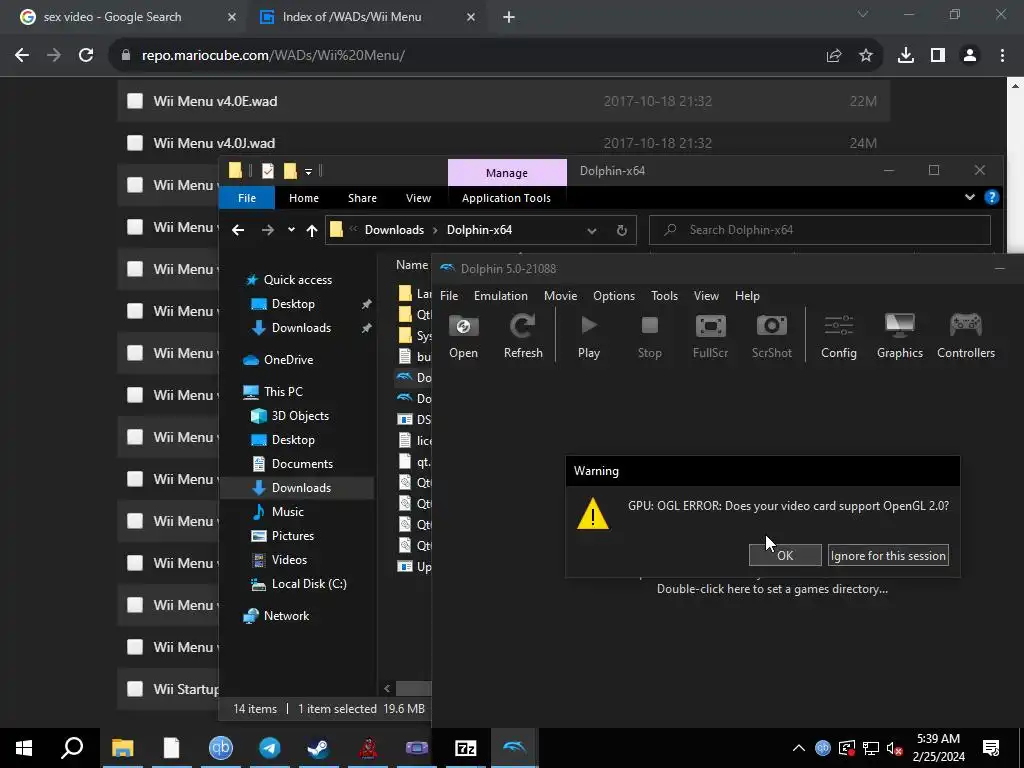Screen dimensions: 1024x768
Task: Click Downloads in address breadcrumb
Action: [x=394, y=230]
